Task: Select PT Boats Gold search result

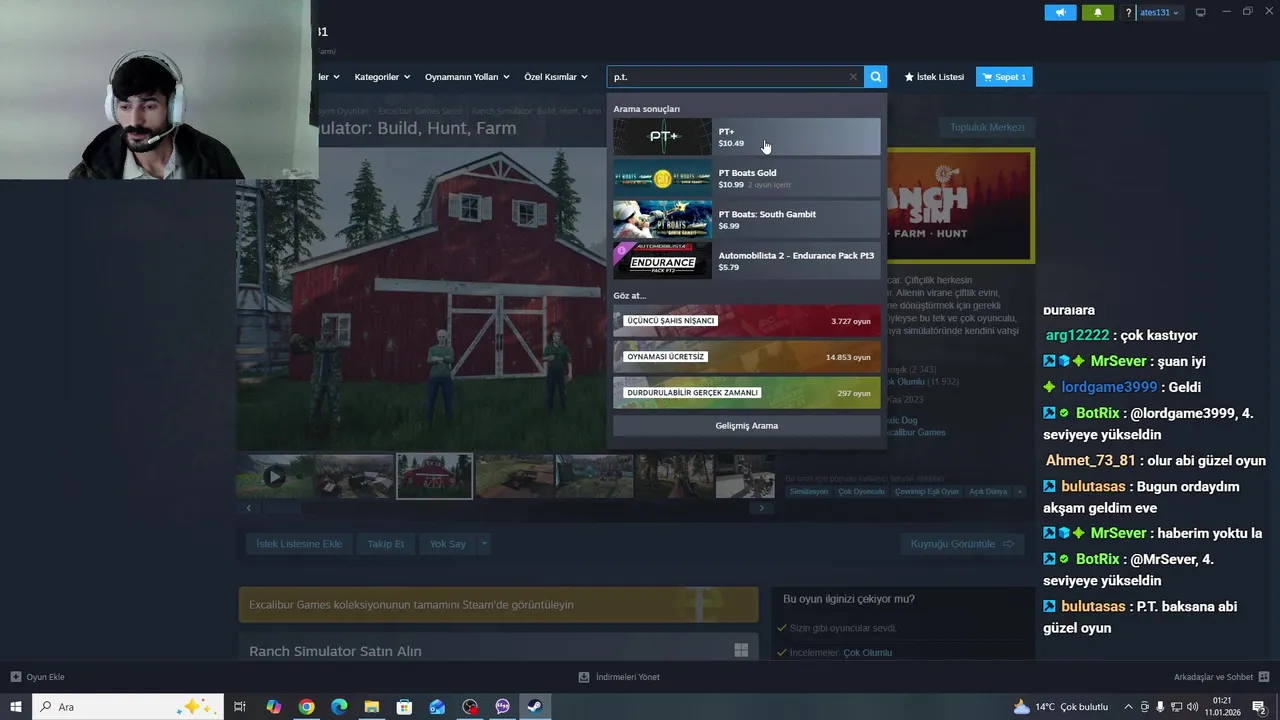Action: tap(746, 178)
